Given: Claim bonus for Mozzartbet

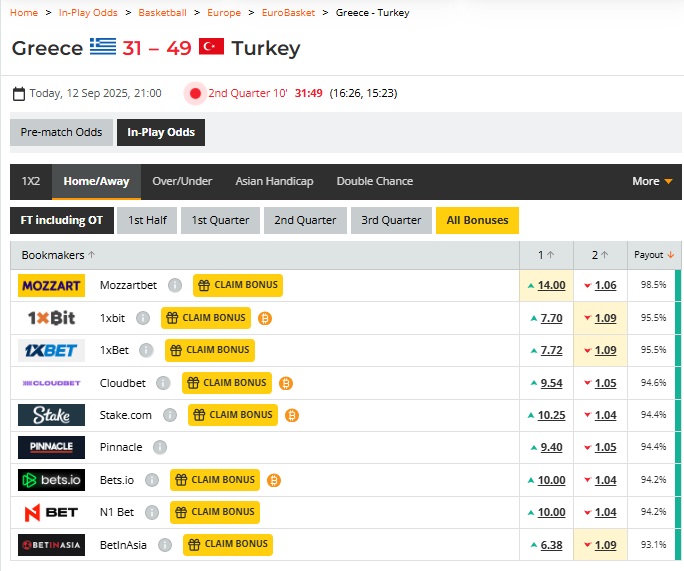Looking at the screenshot, I should [238, 285].
